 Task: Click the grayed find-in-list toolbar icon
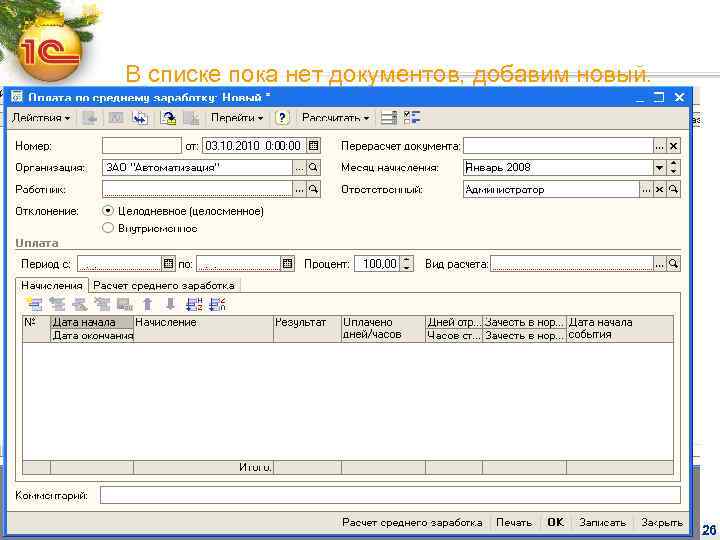[x=90, y=118]
